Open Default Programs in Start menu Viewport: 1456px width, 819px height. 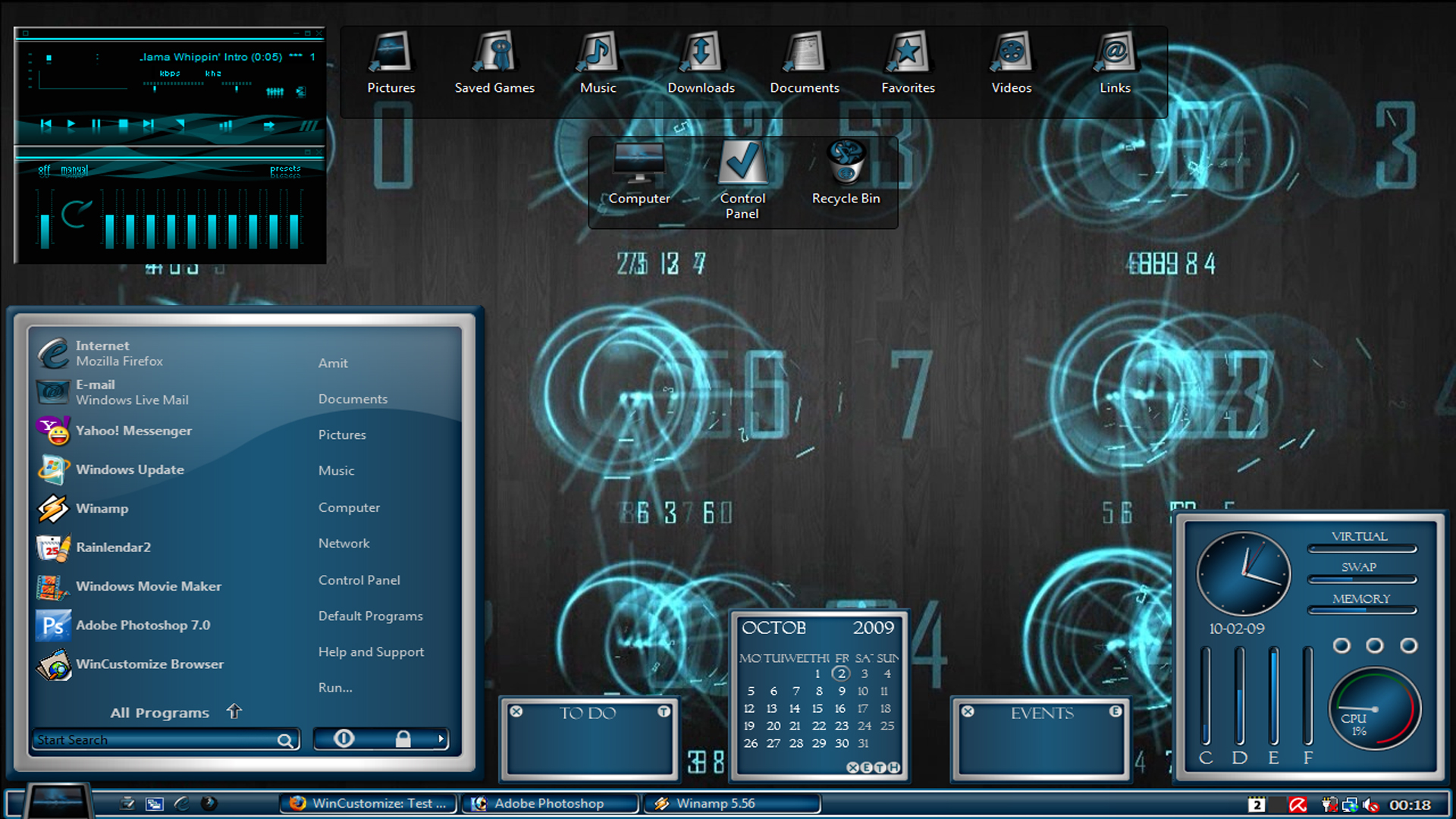[x=371, y=616]
